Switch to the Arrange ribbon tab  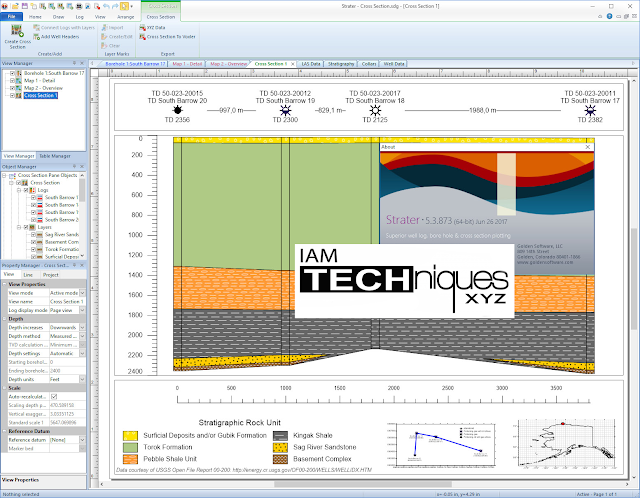click(126, 17)
